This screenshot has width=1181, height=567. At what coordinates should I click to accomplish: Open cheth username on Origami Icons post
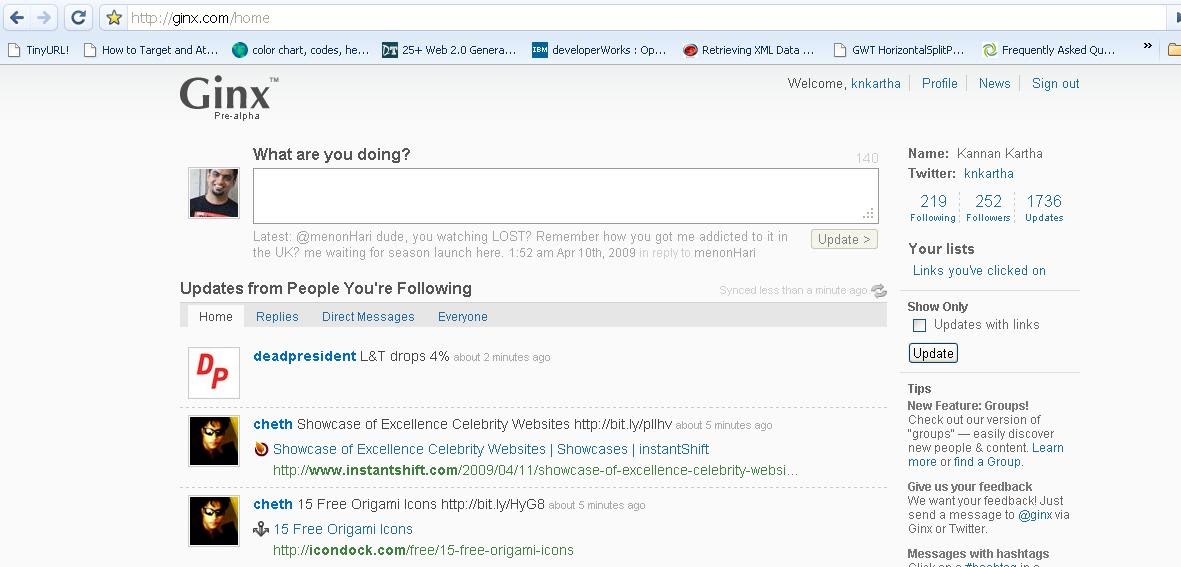pos(273,504)
